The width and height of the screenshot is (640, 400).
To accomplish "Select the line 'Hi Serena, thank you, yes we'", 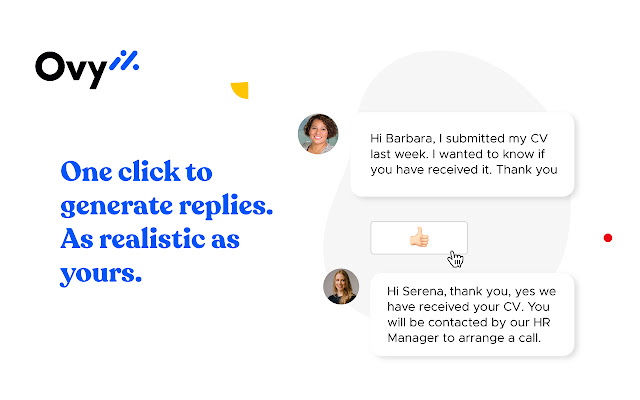I will coord(471,291).
